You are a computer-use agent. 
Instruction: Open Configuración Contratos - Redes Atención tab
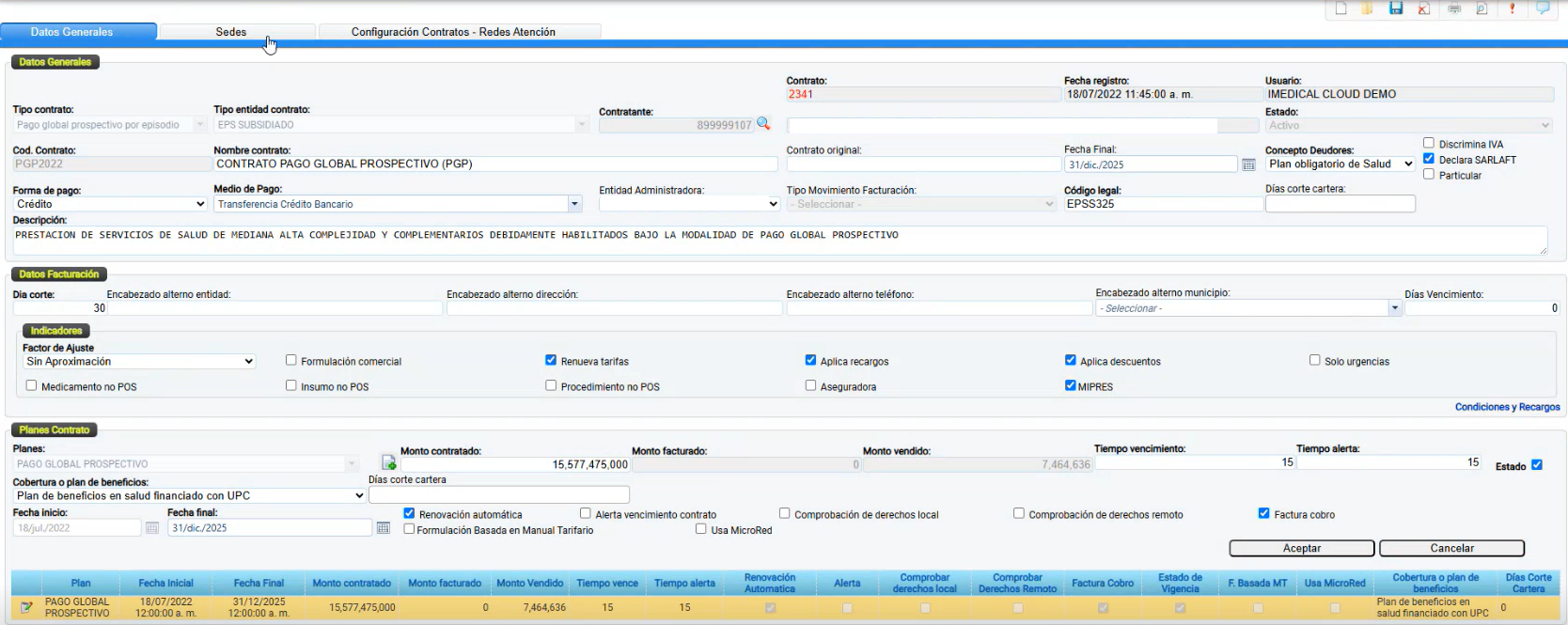tap(460, 32)
